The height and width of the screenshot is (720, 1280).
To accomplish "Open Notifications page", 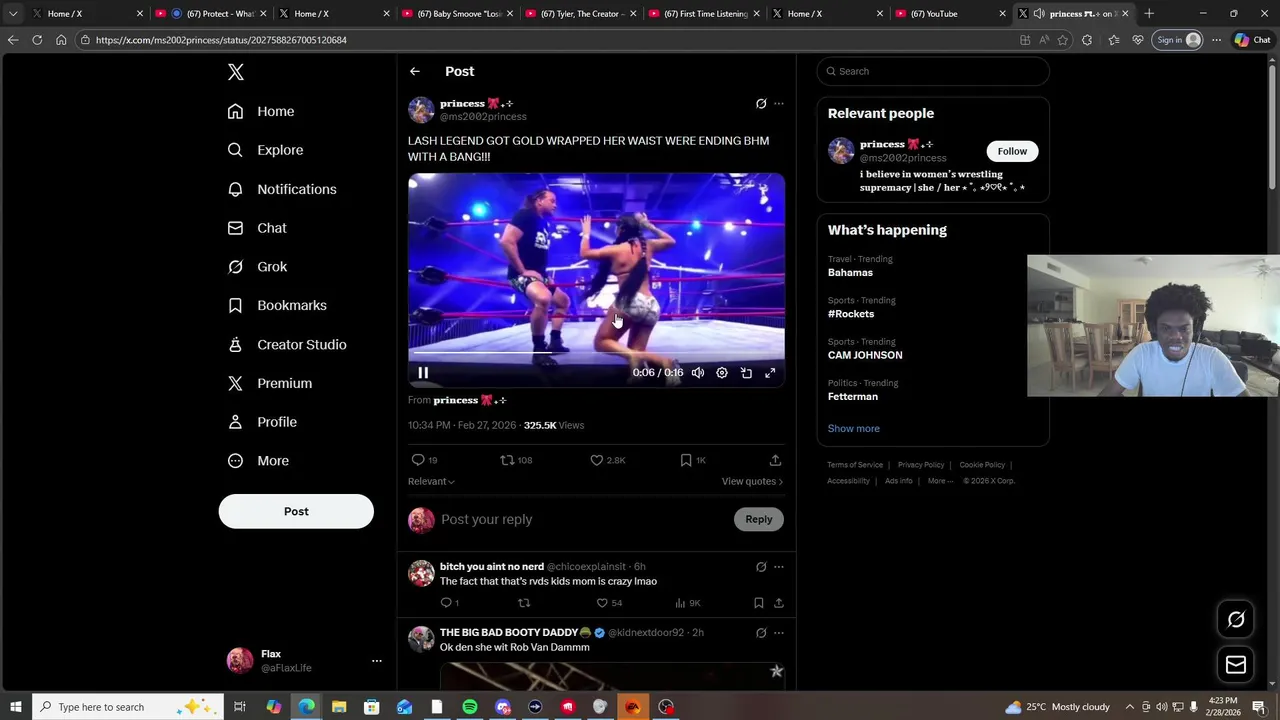I will (282, 189).
